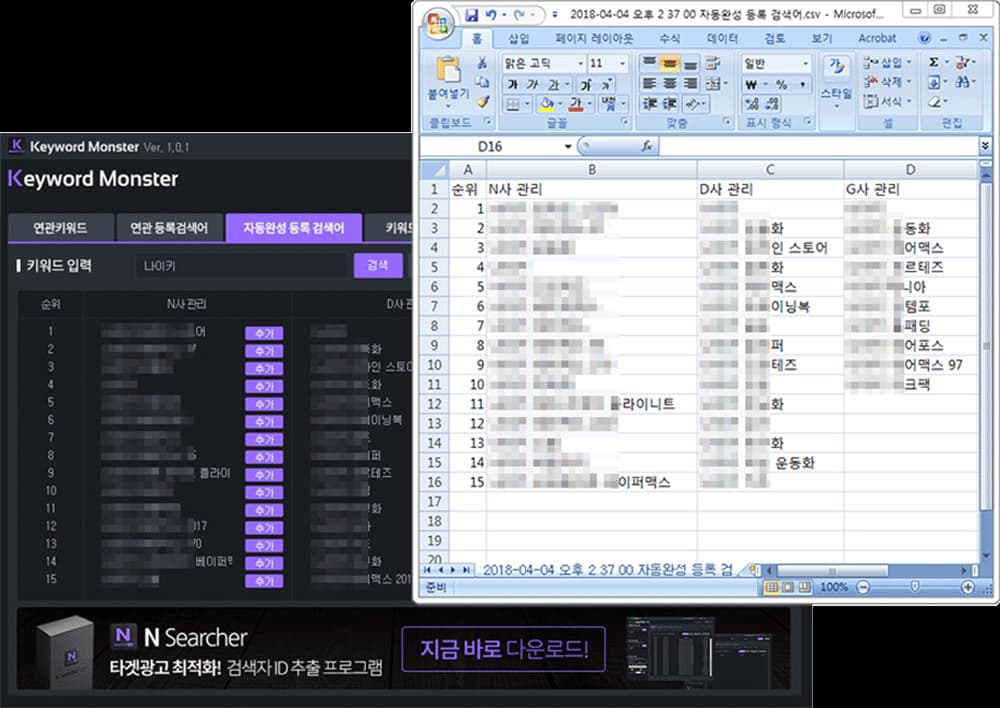Open Excel 스타일 gallery
Viewport: 1000px width, 708px height.
836,83
